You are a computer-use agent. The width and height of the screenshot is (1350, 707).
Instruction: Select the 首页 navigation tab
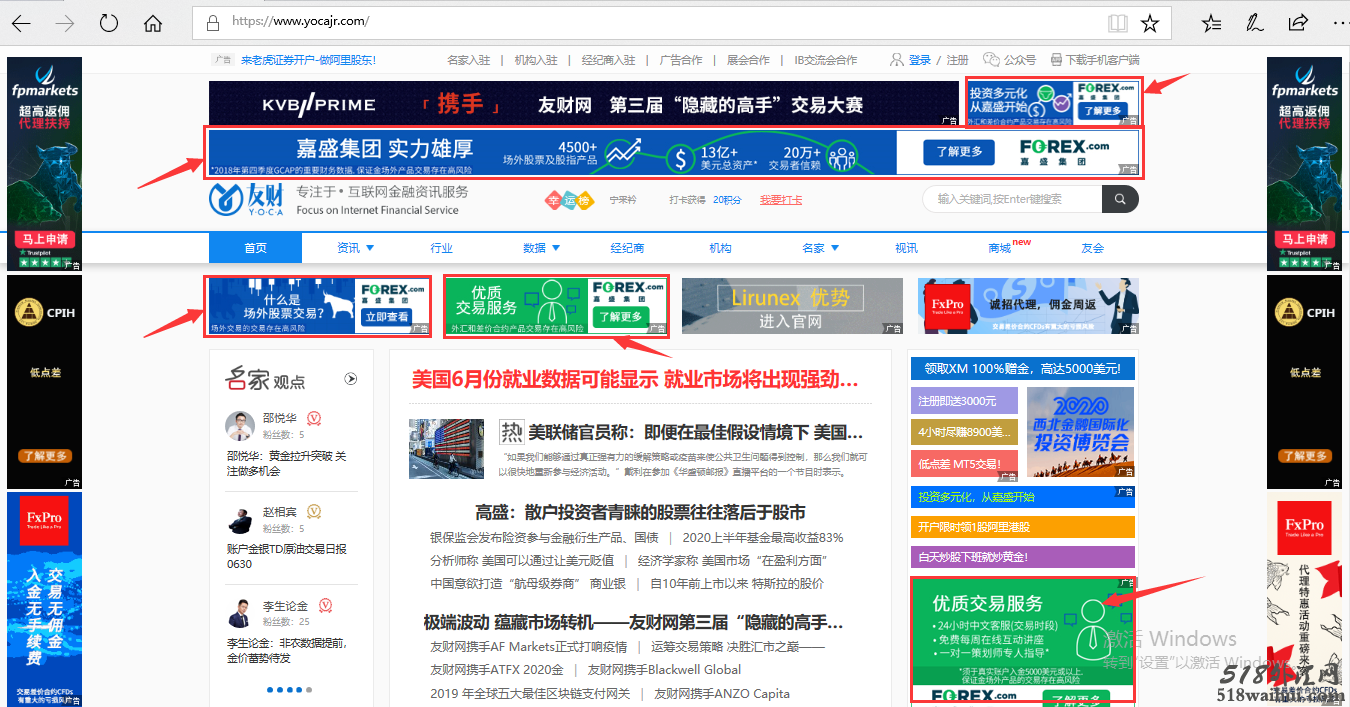pyautogui.click(x=255, y=248)
